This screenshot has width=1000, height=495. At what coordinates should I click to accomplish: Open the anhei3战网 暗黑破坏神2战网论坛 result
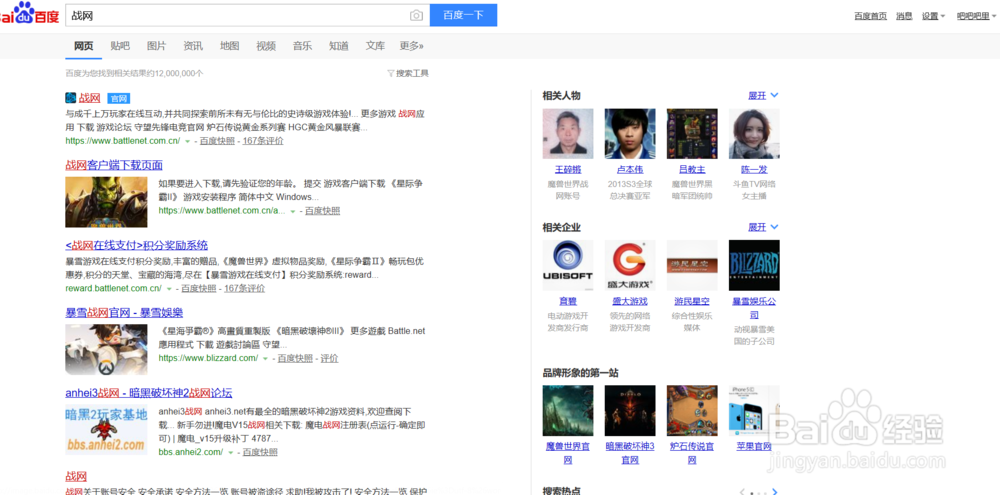[149, 392]
